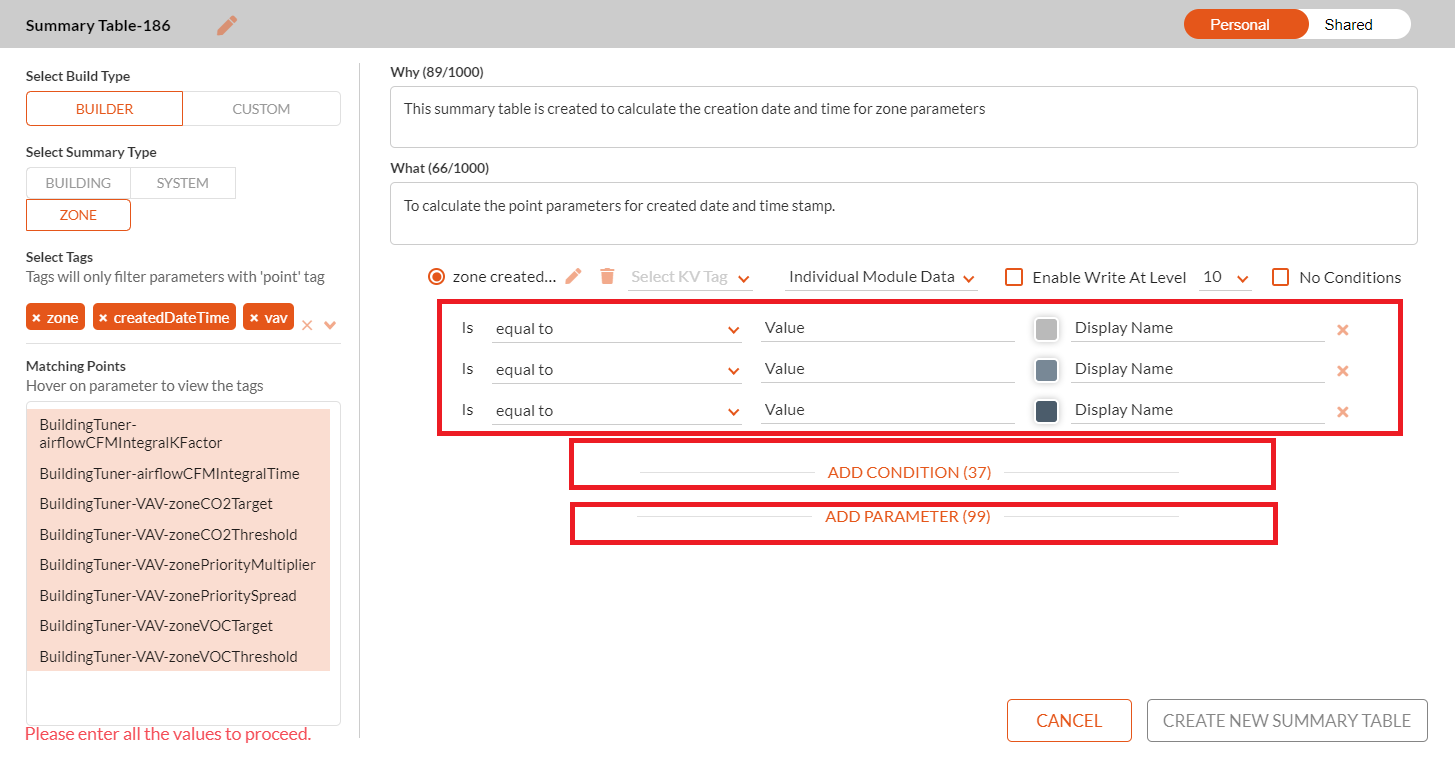This screenshot has width=1455, height=766.
Task: Open the write level 10 dropdown
Action: [1225, 277]
